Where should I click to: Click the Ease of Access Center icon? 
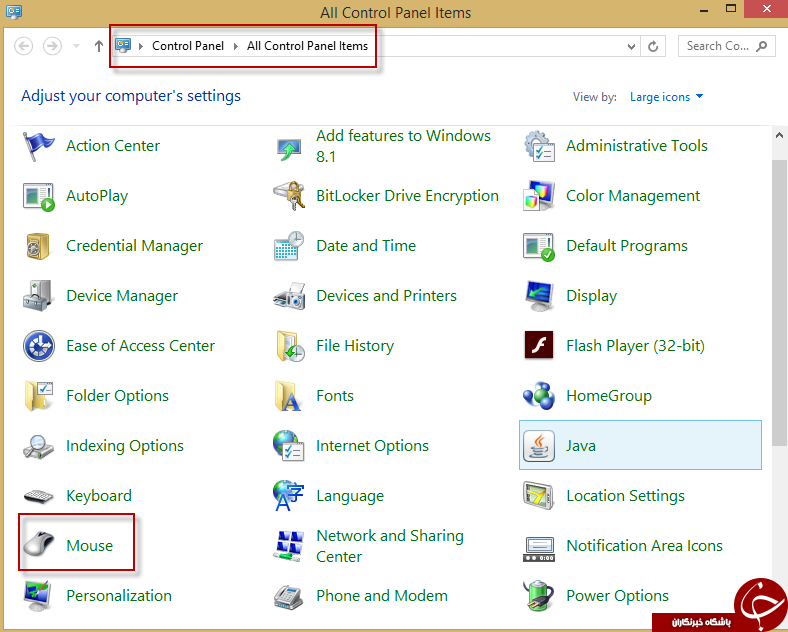point(38,346)
